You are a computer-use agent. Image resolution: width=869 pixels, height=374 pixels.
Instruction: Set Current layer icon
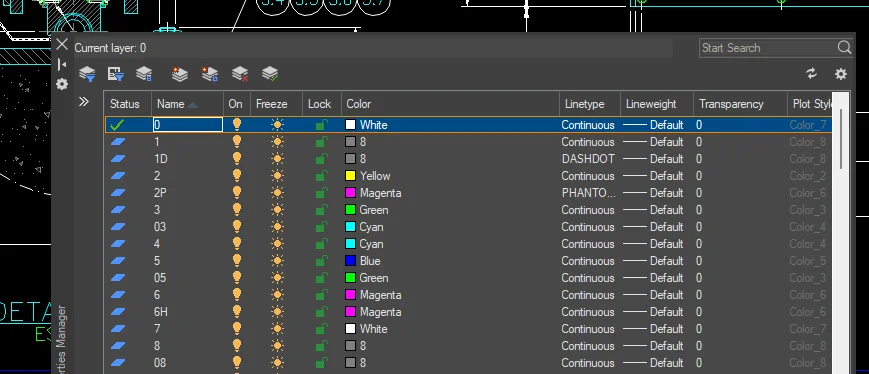270,74
